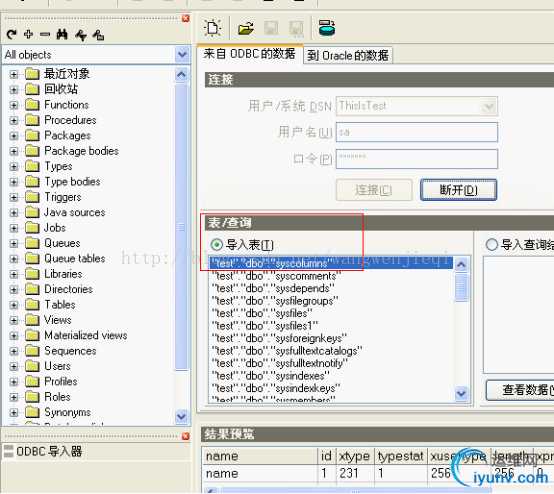The image size is (554, 494).
Task: Click the database import icon
Action: click(326, 28)
